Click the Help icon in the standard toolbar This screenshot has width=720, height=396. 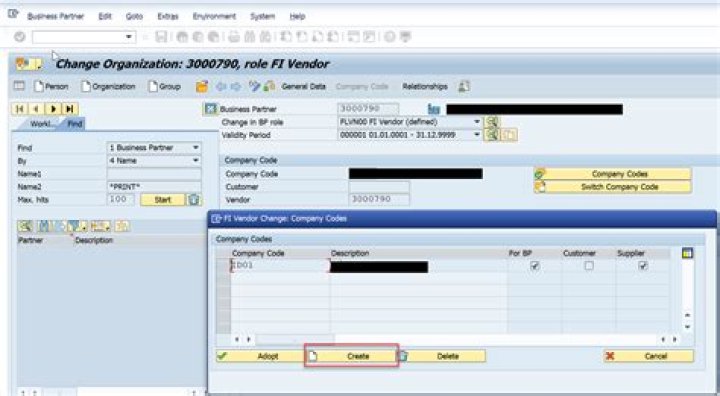tap(389, 37)
